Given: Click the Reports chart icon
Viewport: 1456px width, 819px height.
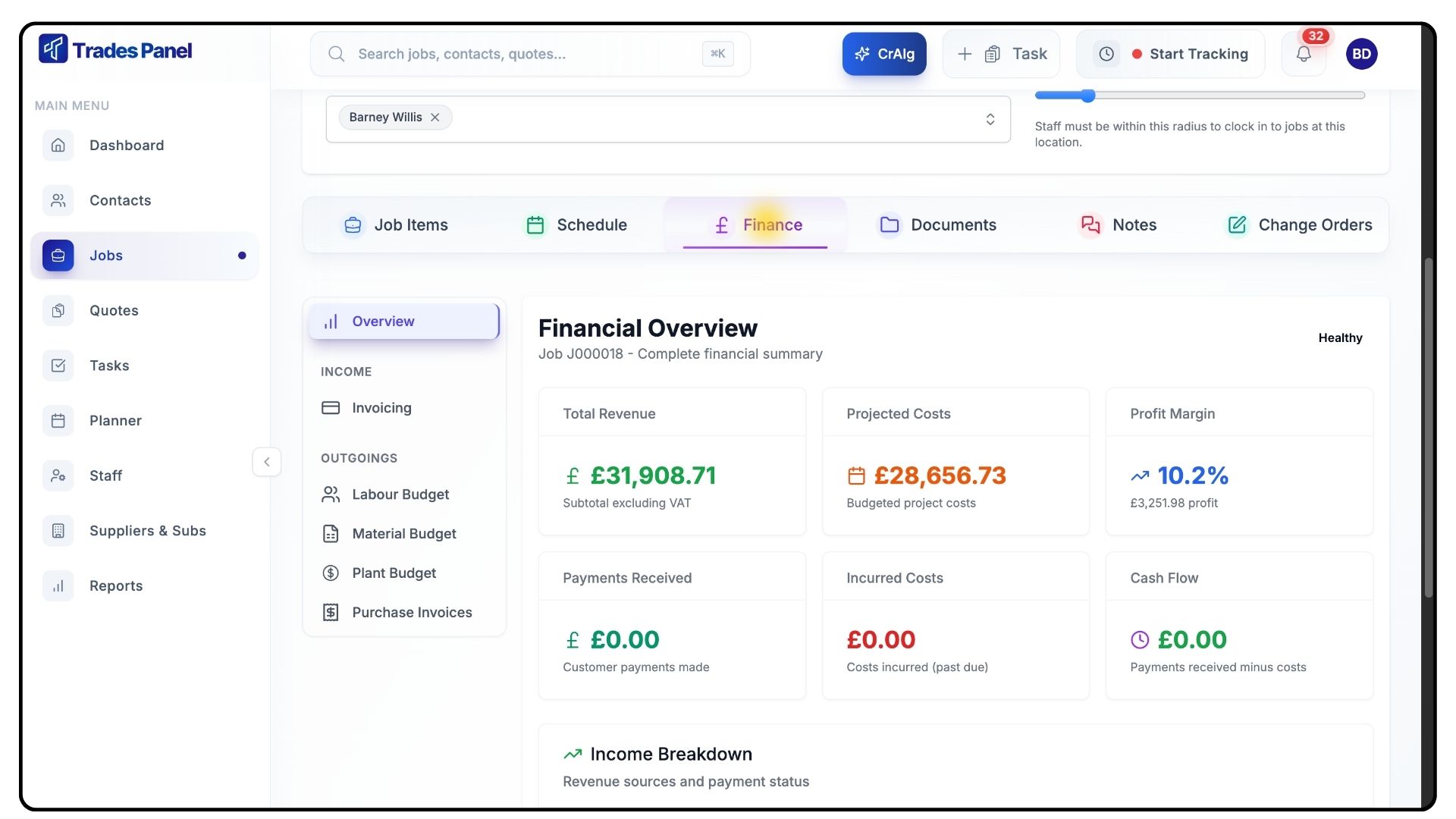Looking at the screenshot, I should [58, 585].
